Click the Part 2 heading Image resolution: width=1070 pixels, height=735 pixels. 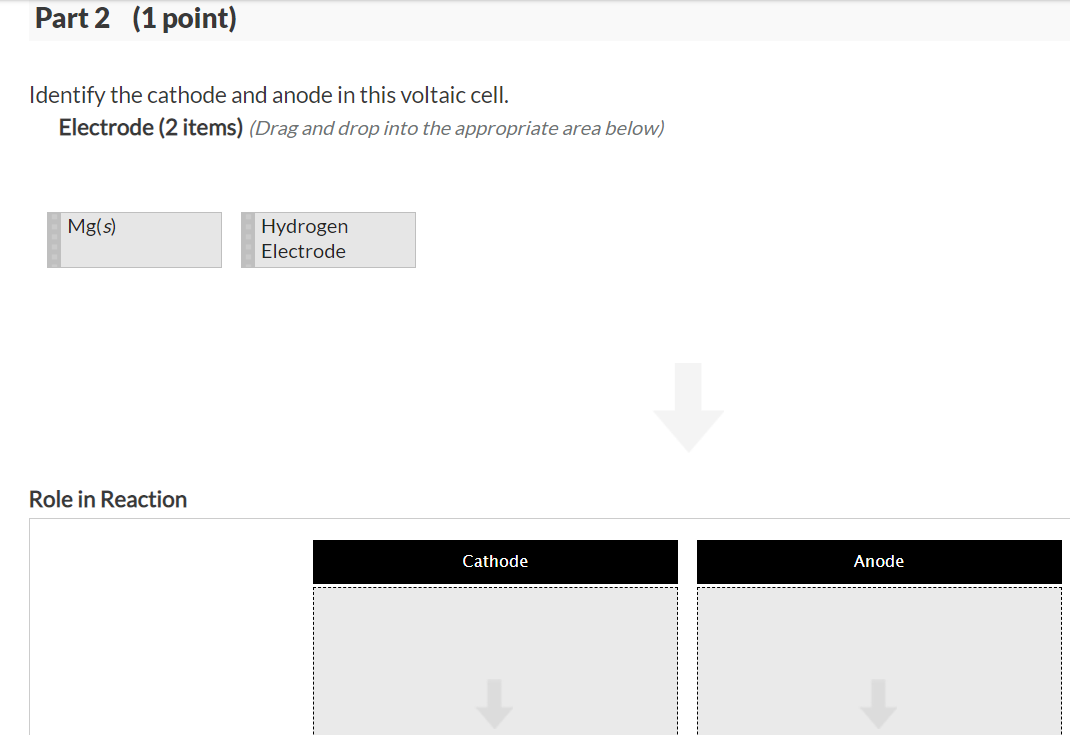(72, 17)
